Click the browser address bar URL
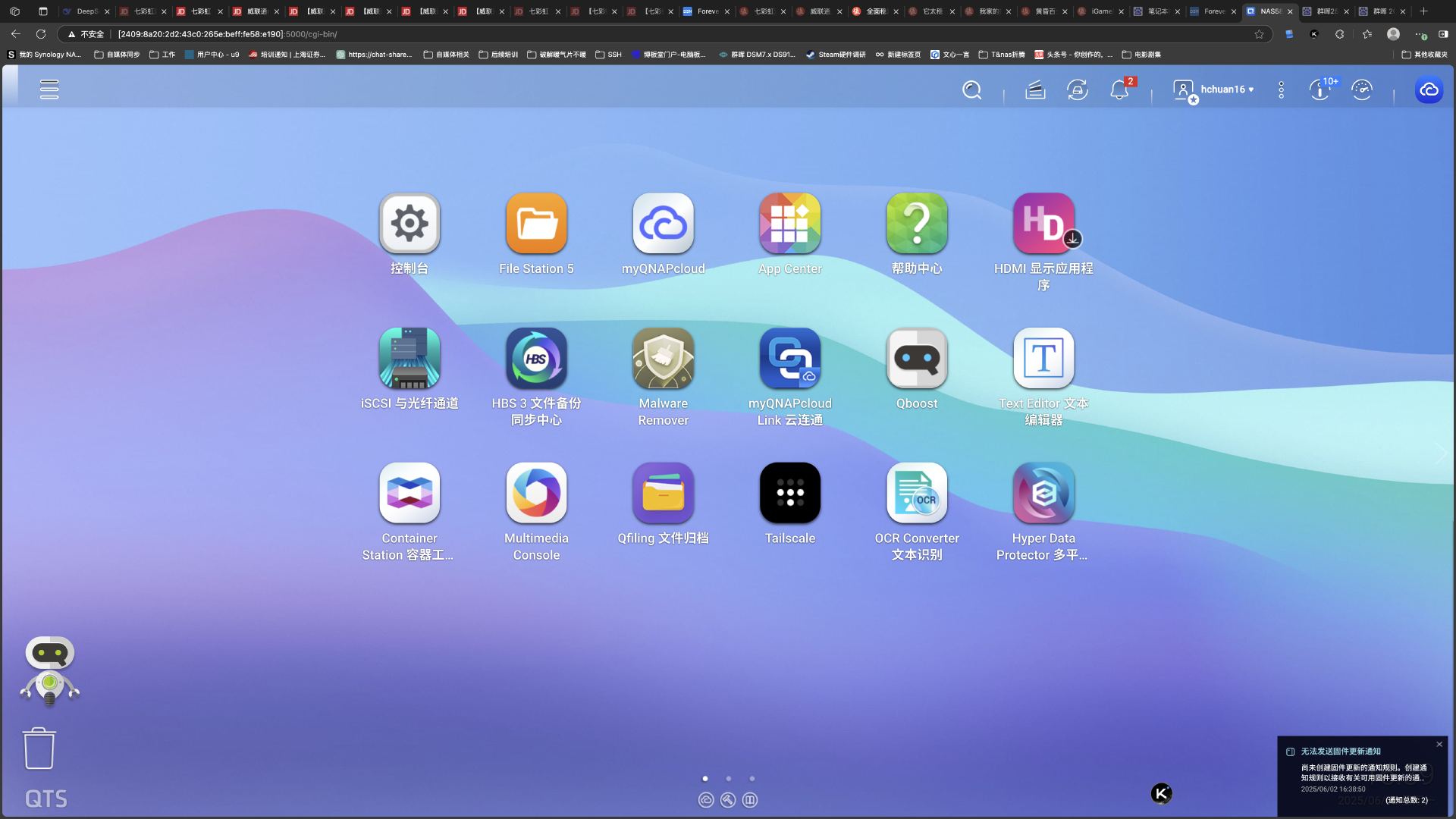1456x819 pixels. pos(227,34)
